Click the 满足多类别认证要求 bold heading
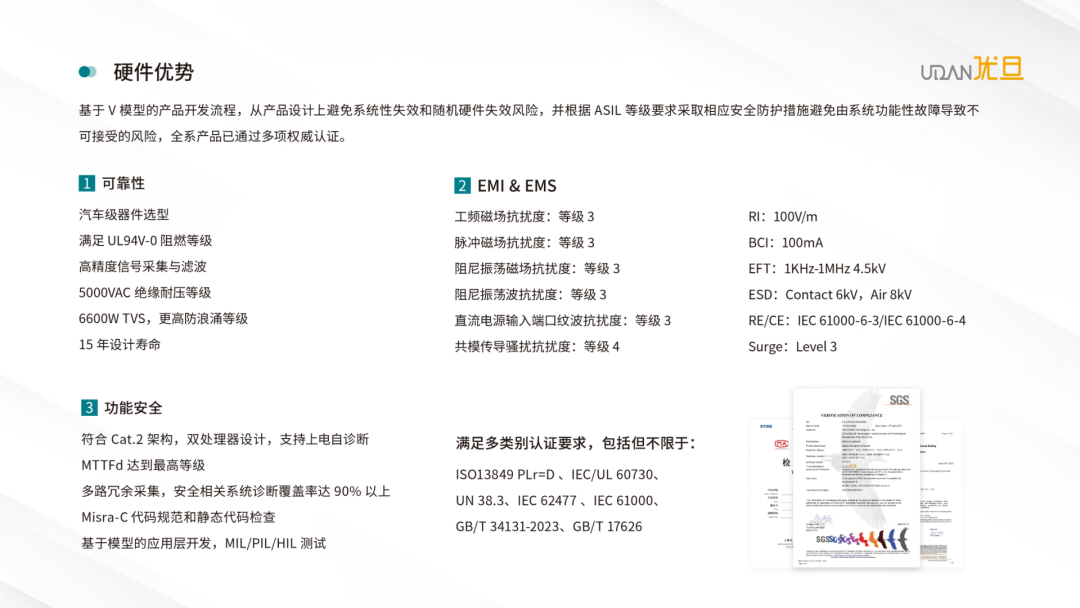Viewport: 1080px width, 608px height. pyautogui.click(x=575, y=442)
